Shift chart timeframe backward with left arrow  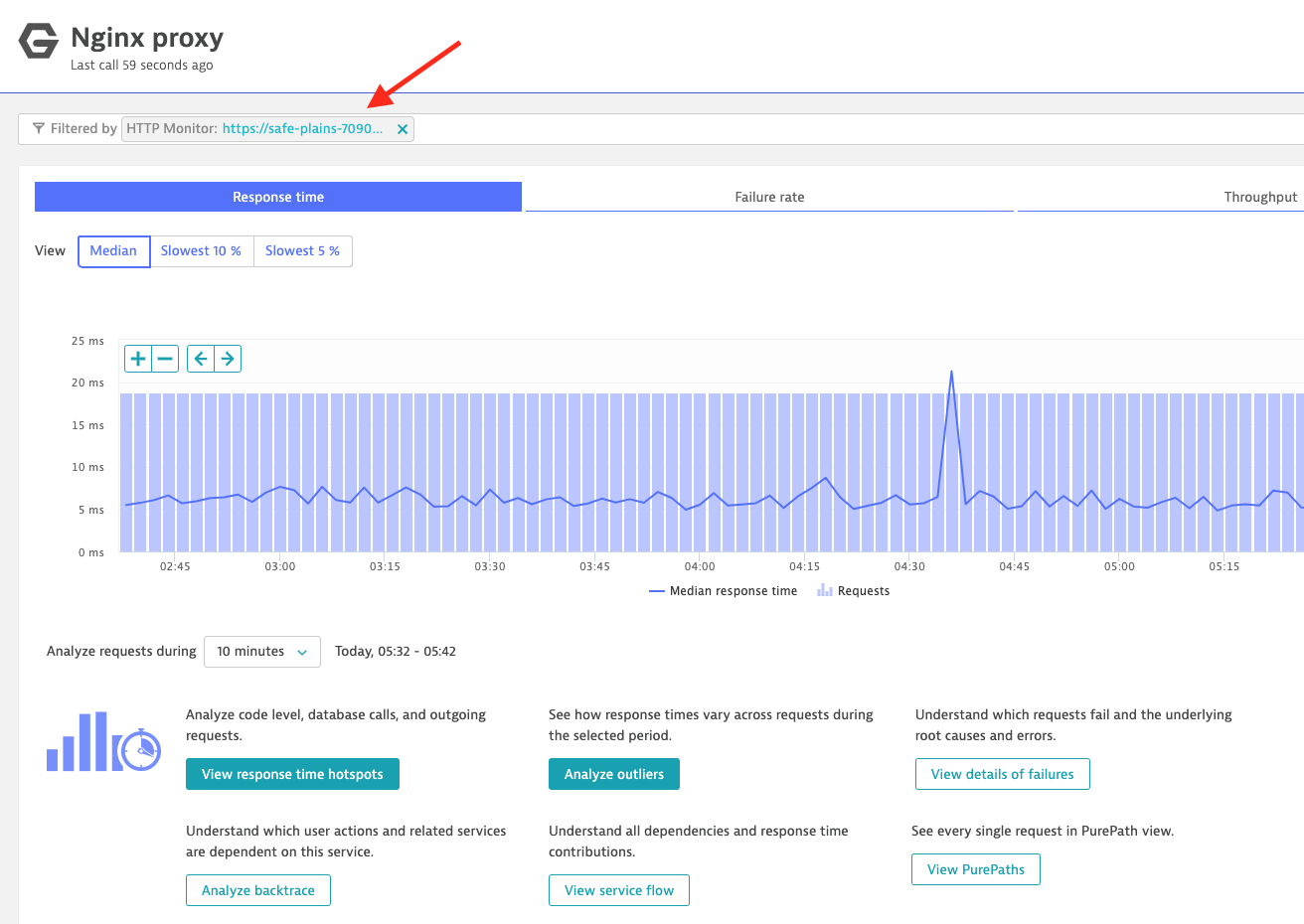[x=201, y=359]
